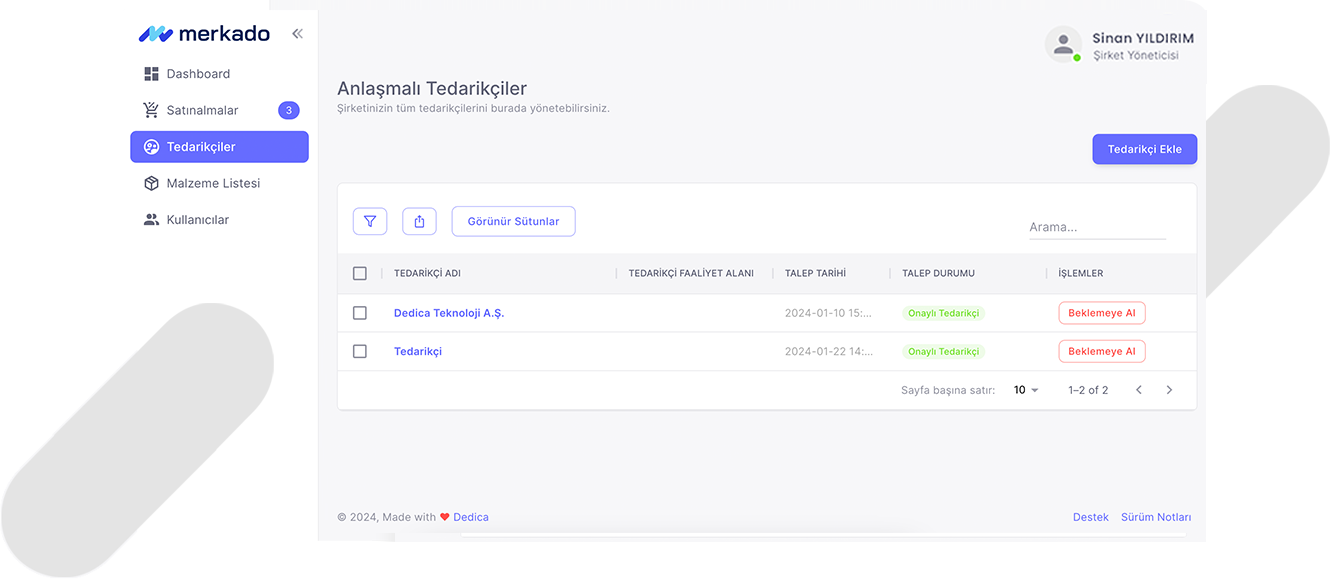
Task: Go to the previous page arrow
Action: pos(1138,390)
